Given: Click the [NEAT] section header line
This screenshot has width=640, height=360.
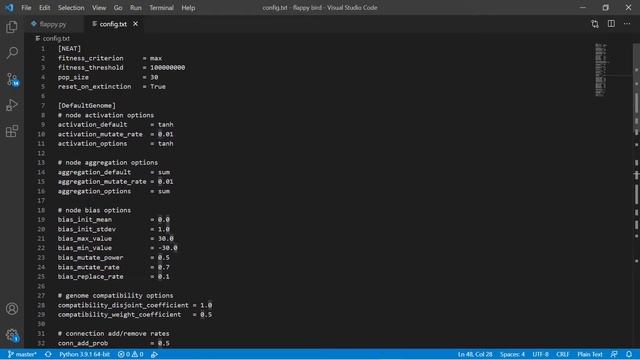Looking at the screenshot, I should click(69, 49).
